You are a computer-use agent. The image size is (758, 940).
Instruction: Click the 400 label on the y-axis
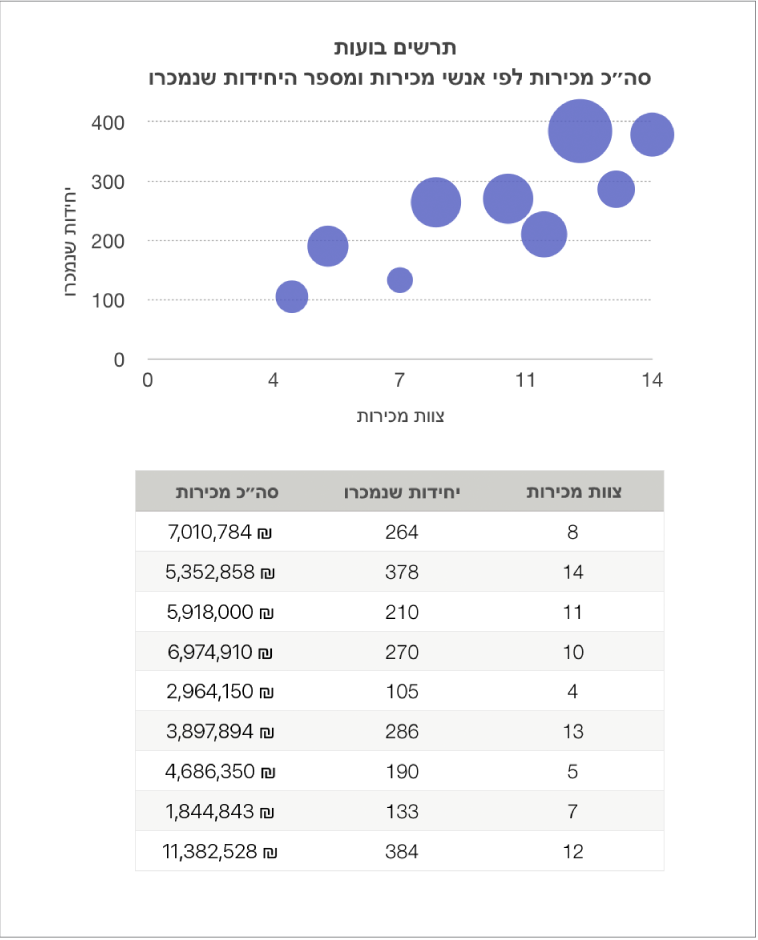point(110,123)
